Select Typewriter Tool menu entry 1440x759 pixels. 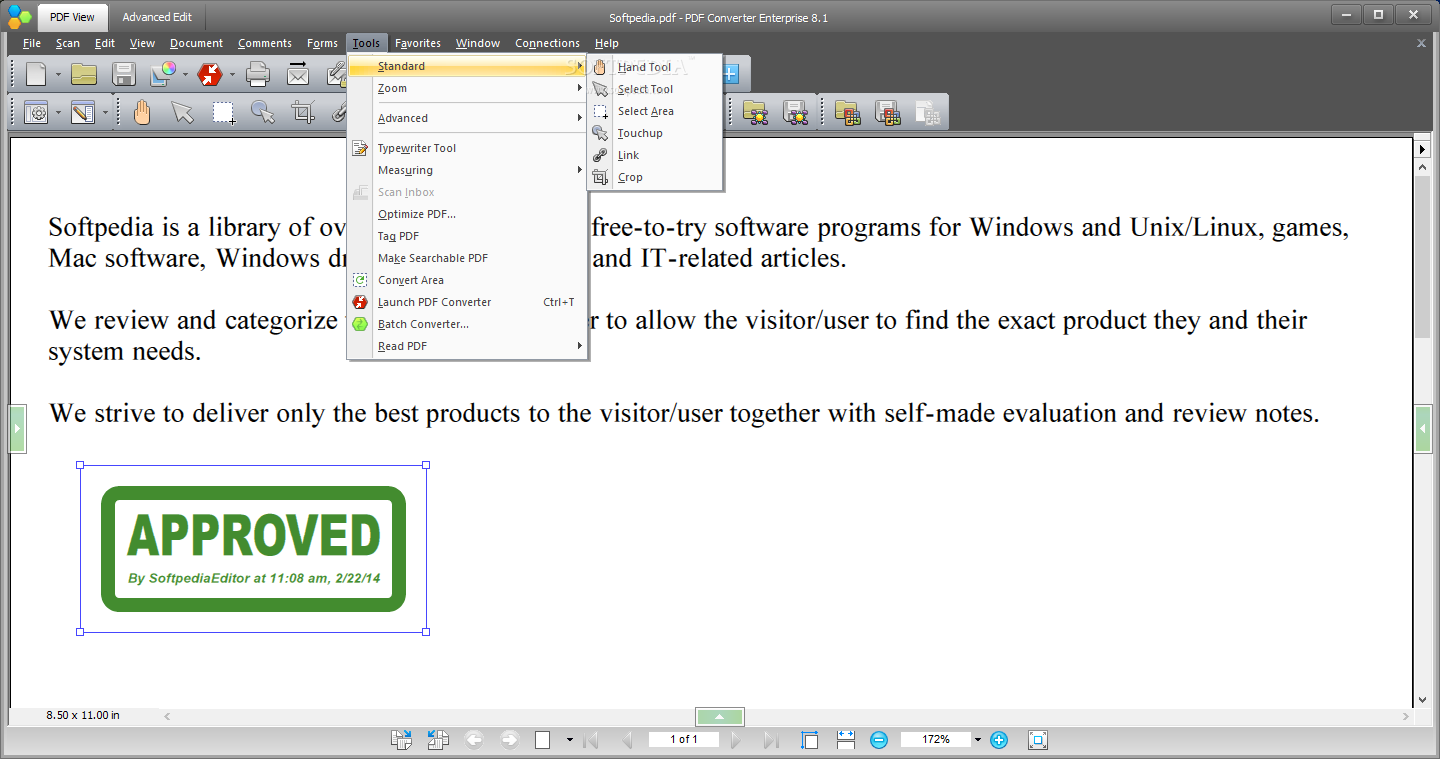(x=467, y=148)
